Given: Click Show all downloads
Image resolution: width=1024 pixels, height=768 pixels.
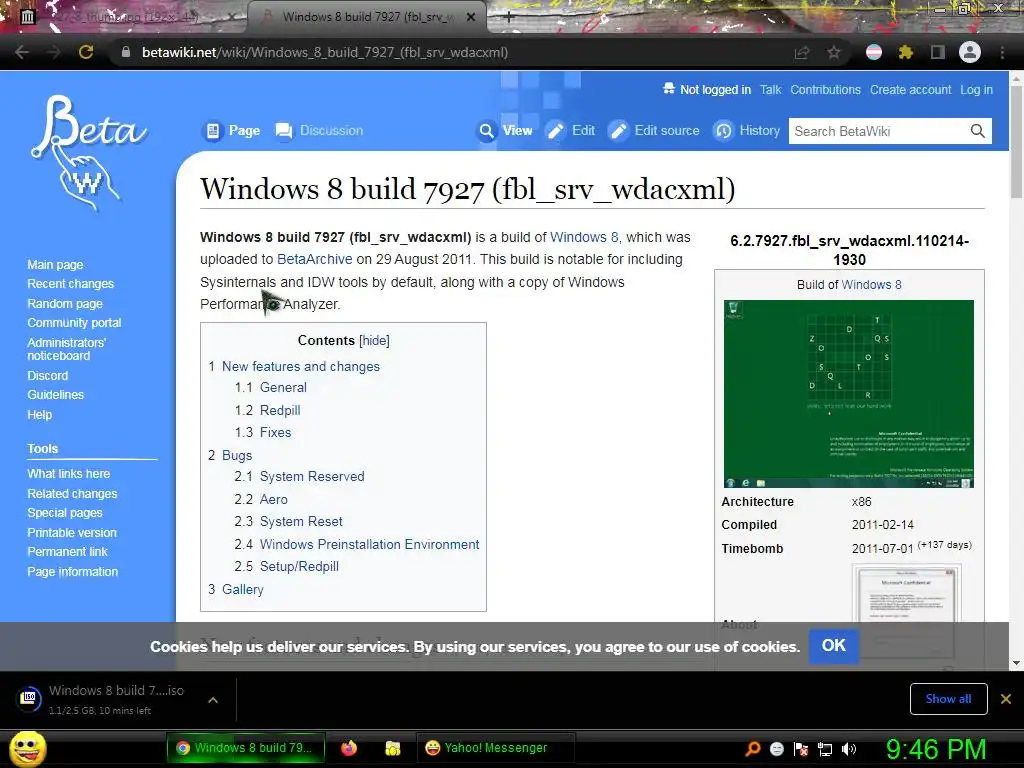Looking at the screenshot, I should tap(948, 699).
